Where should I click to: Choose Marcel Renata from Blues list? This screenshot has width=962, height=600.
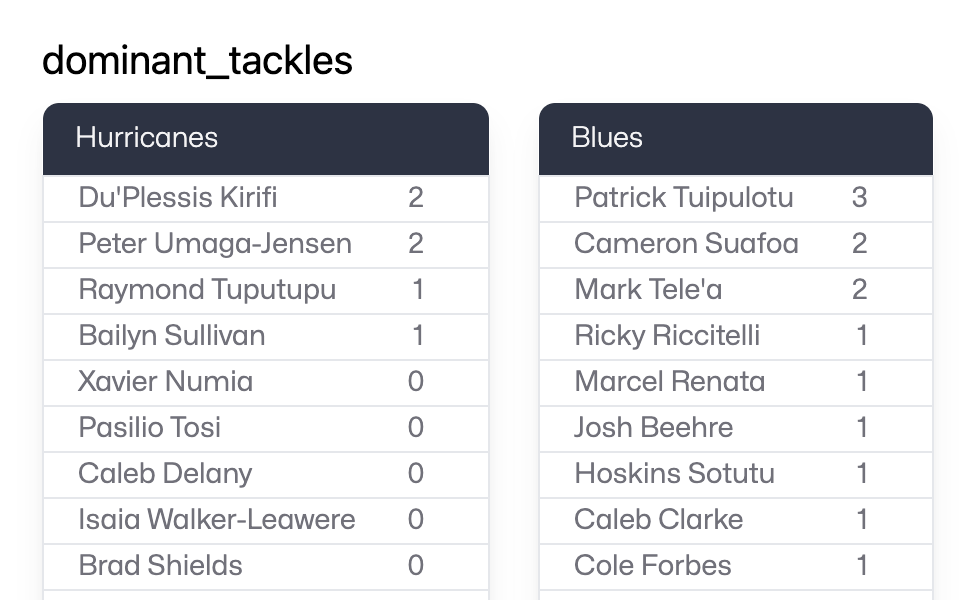click(670, 382)
